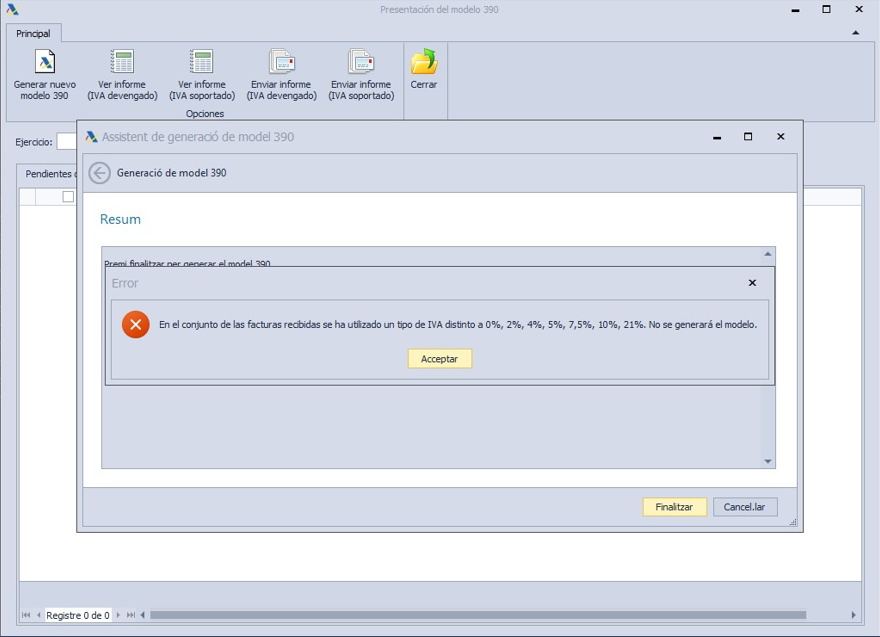Select the Pendientes tab in main window
This screenshot has height=637, width=880.
pos(48,174)
